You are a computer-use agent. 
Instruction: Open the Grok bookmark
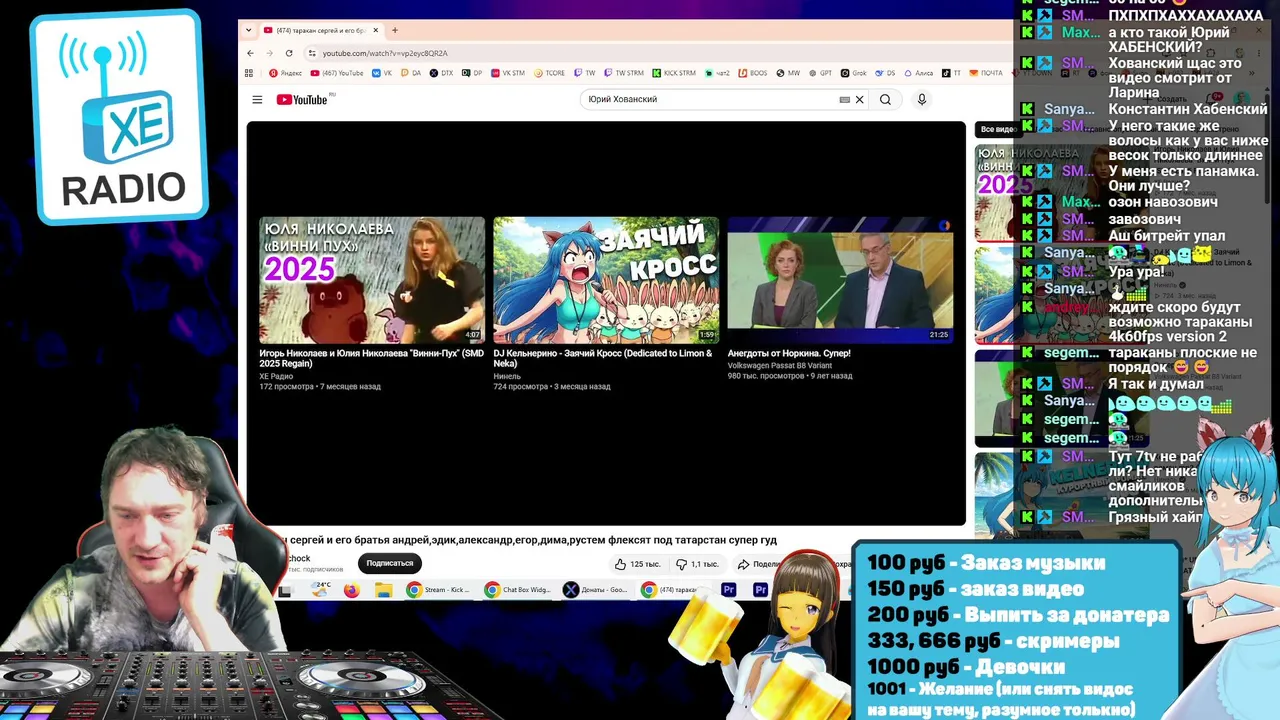click(854, 73)
